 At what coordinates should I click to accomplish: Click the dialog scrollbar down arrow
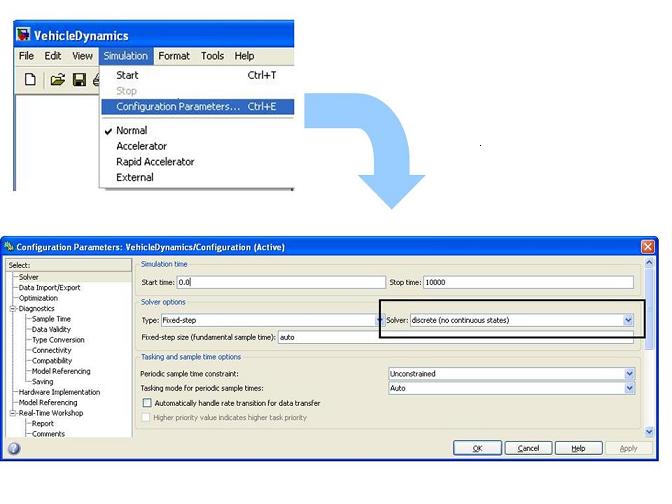[x=649, y=432]
